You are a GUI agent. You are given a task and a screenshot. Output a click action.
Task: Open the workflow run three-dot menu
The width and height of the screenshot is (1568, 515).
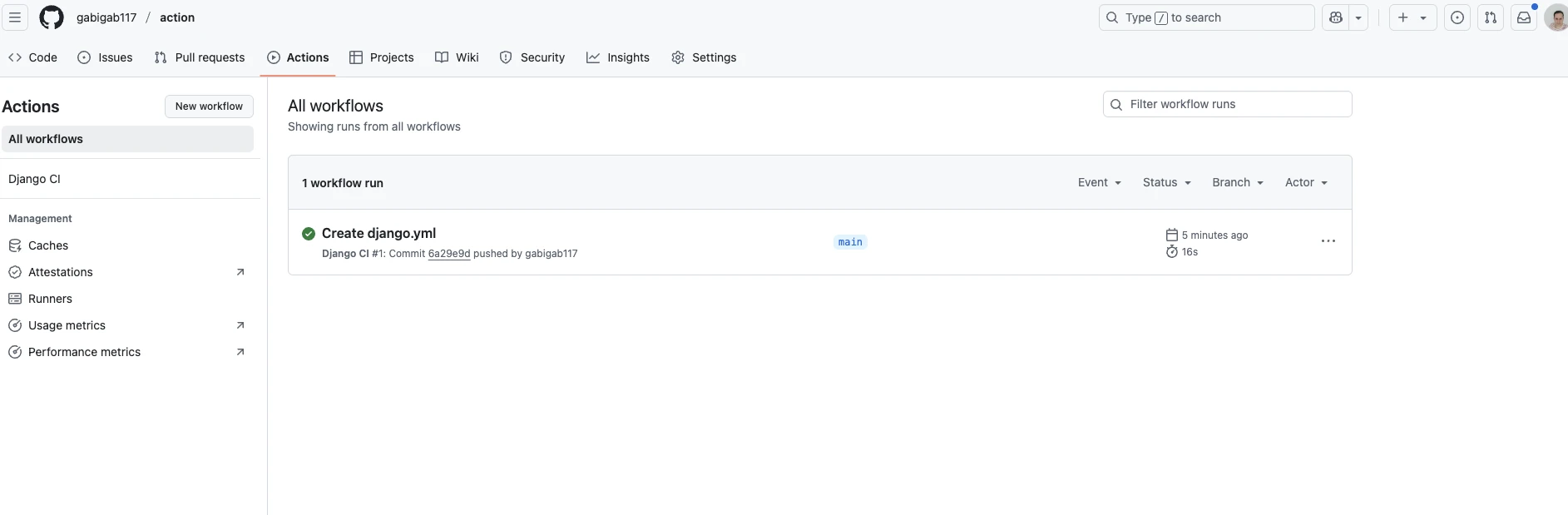coord(1328,241)
